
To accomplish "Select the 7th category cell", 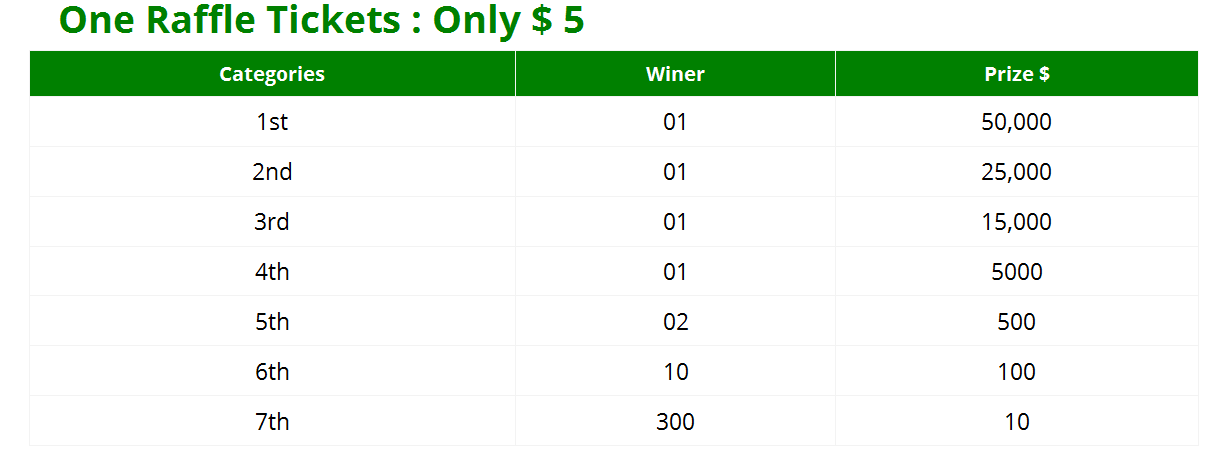I will click(x=272, y=422).
